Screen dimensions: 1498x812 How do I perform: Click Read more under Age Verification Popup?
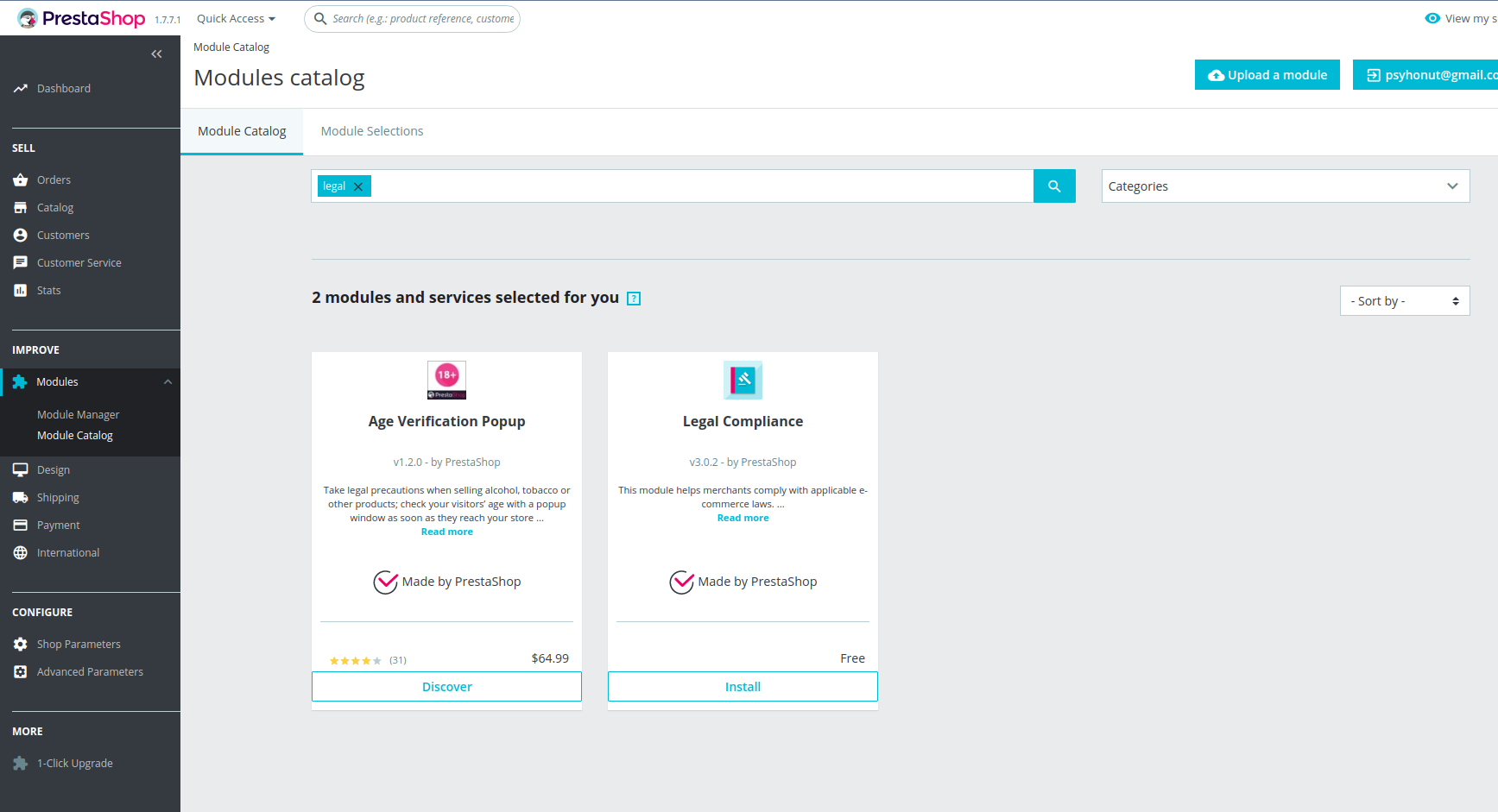coord(447,532)
